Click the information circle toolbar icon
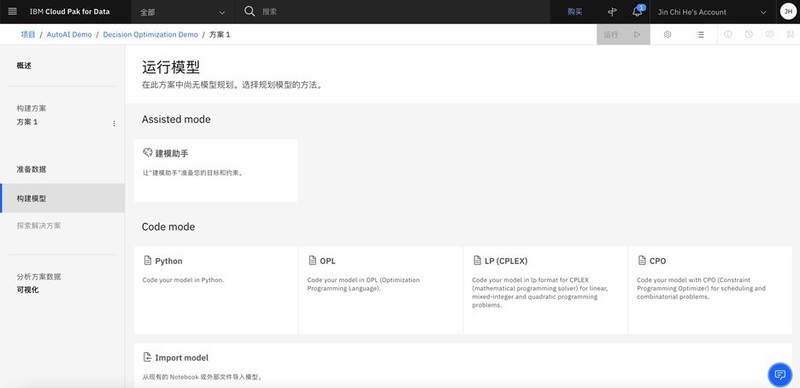 728,35
